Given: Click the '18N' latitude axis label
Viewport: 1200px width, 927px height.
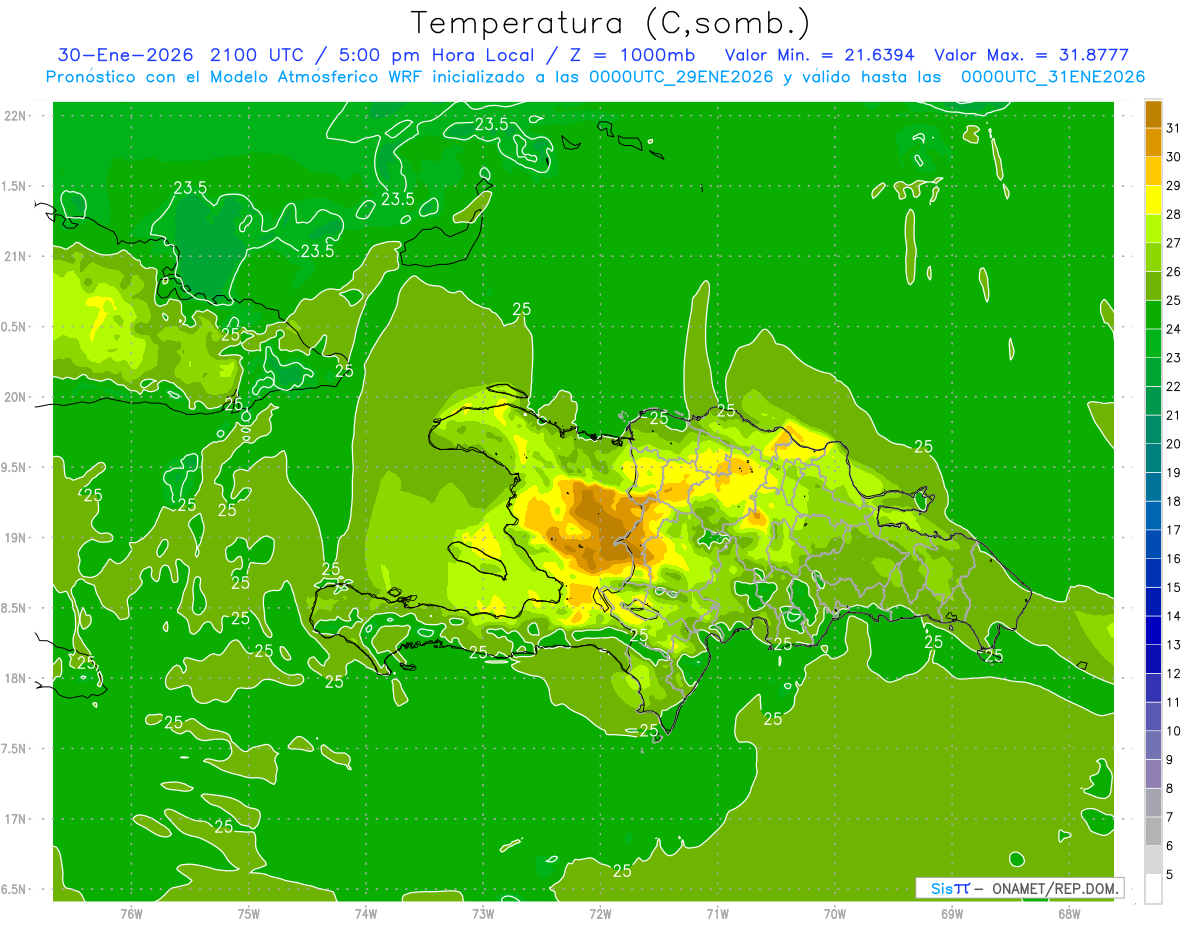Looking at the screenshot, I should 15,678.
